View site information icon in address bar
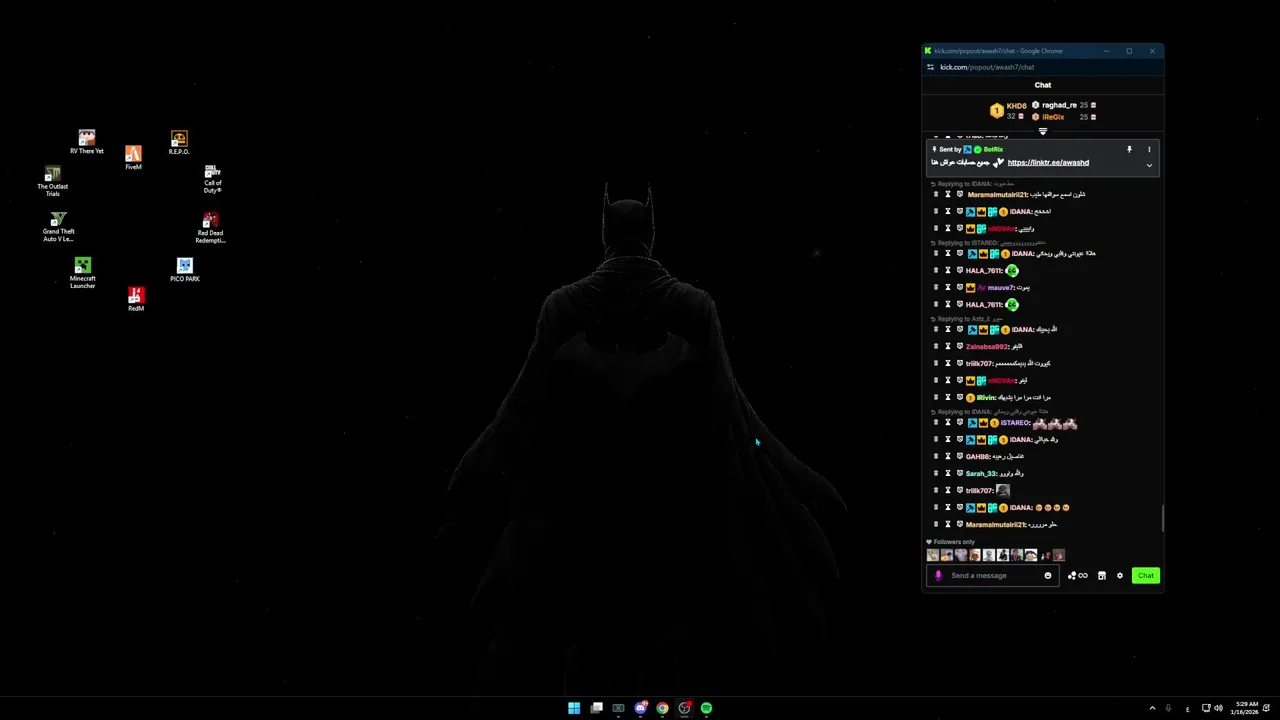The image size is (1280, 720). click(930, 67)
